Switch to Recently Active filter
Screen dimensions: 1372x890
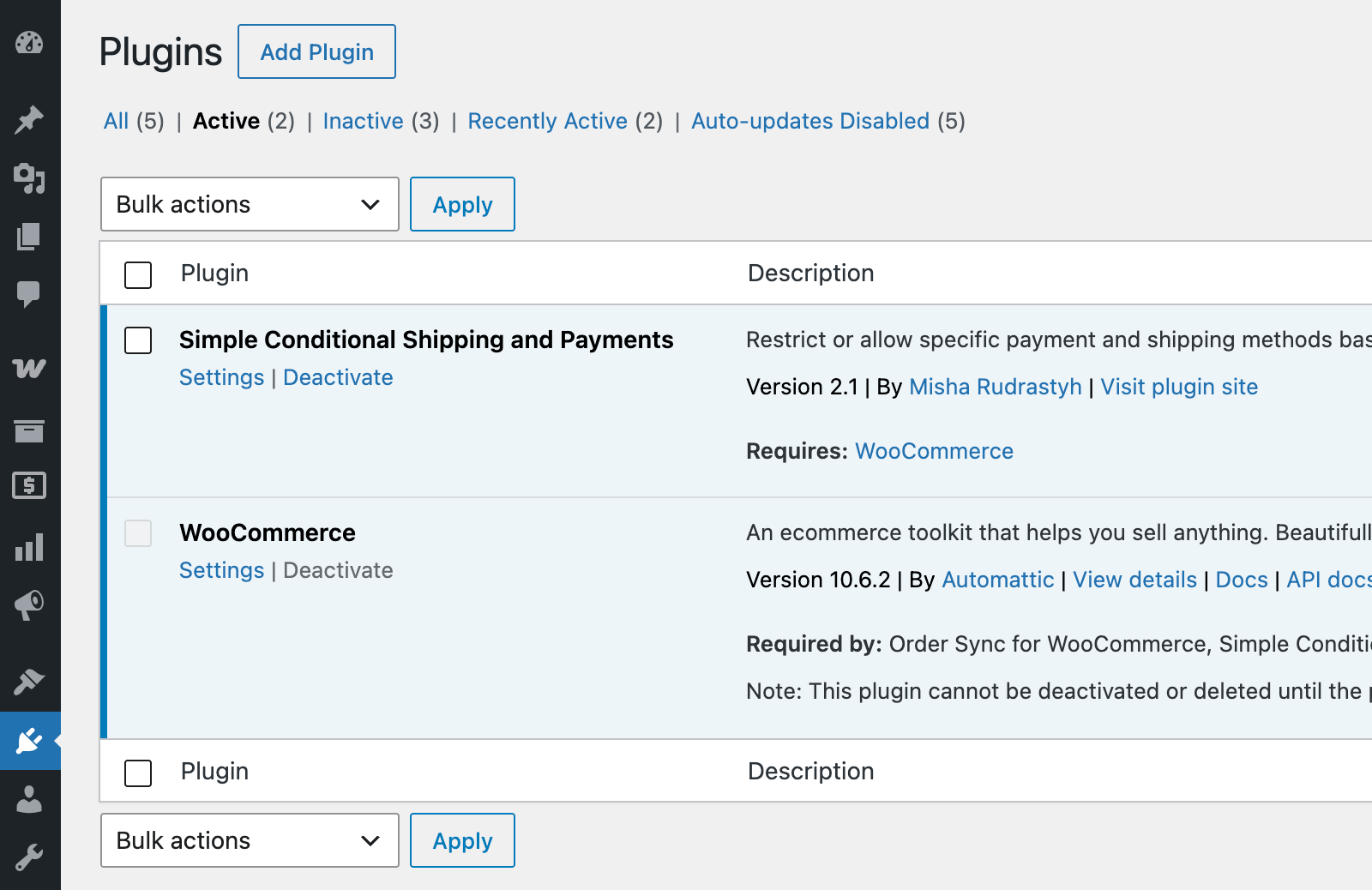click(x=547, y=121)
